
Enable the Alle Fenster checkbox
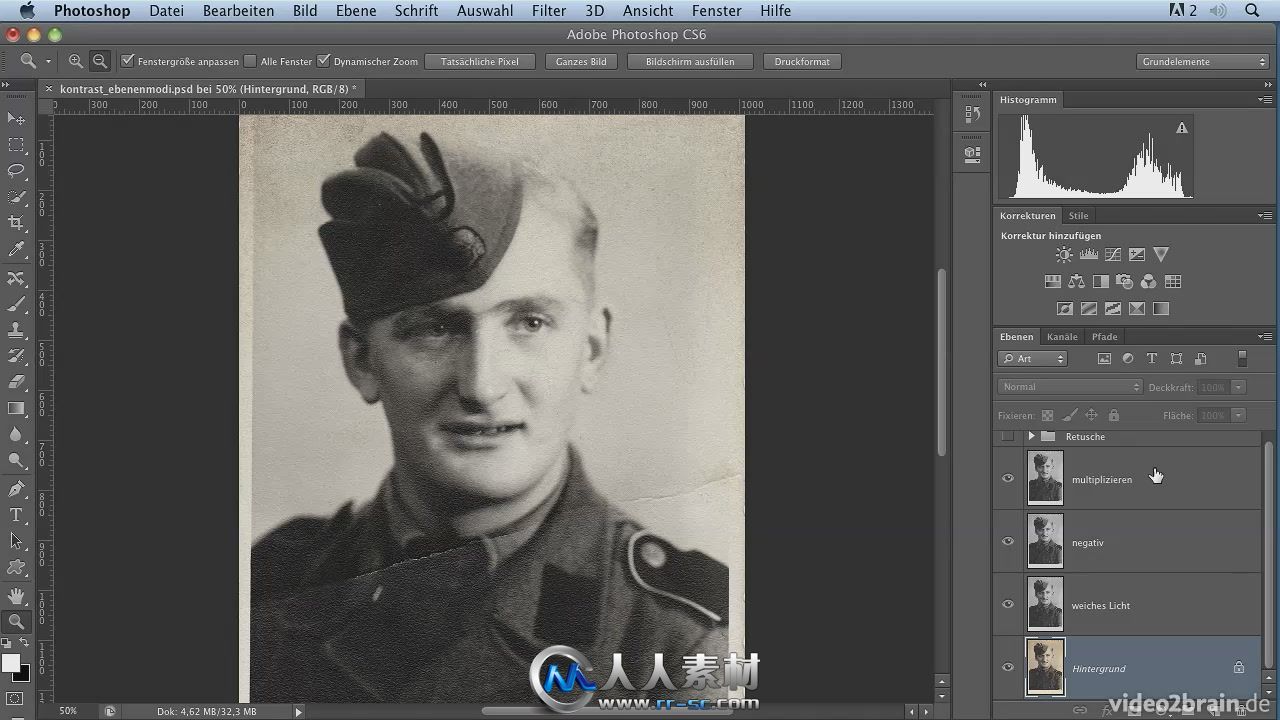pyautogui.click(x=250, y=61)
